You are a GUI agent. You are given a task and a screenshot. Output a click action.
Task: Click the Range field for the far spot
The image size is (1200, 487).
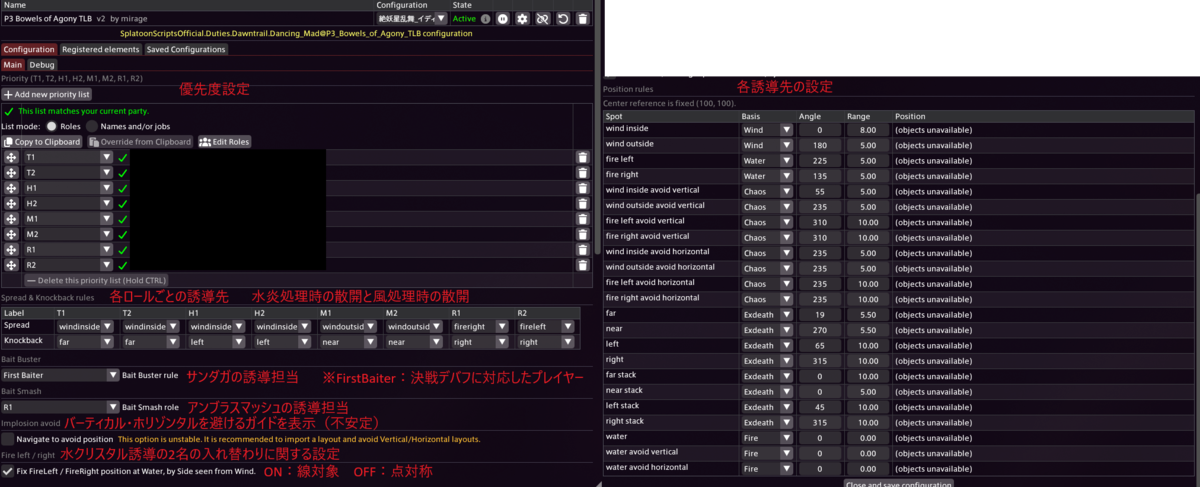pyautogui.click(x=869, y=313)
